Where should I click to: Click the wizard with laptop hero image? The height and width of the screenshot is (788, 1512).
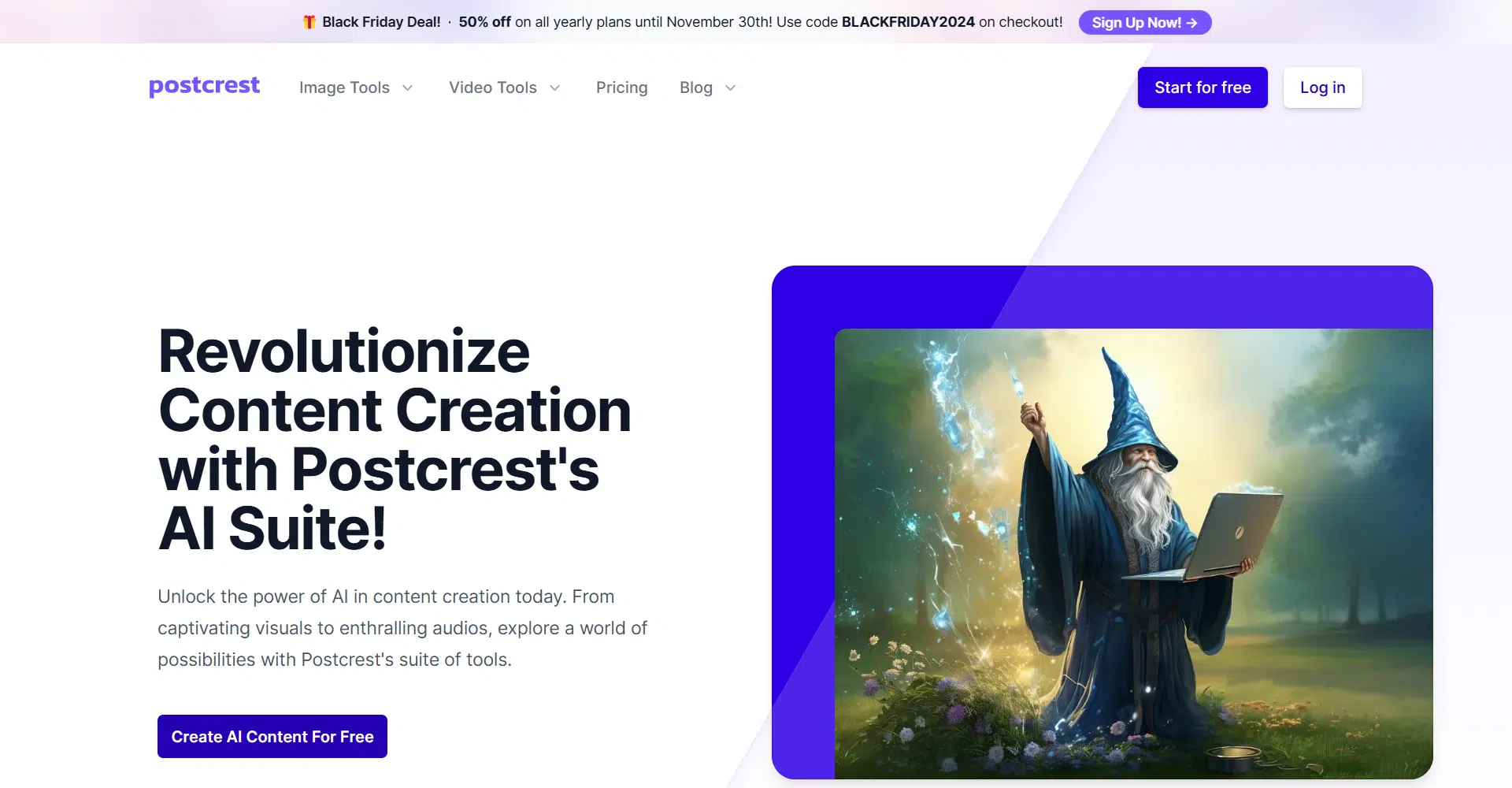click(x=1134, y=554)
